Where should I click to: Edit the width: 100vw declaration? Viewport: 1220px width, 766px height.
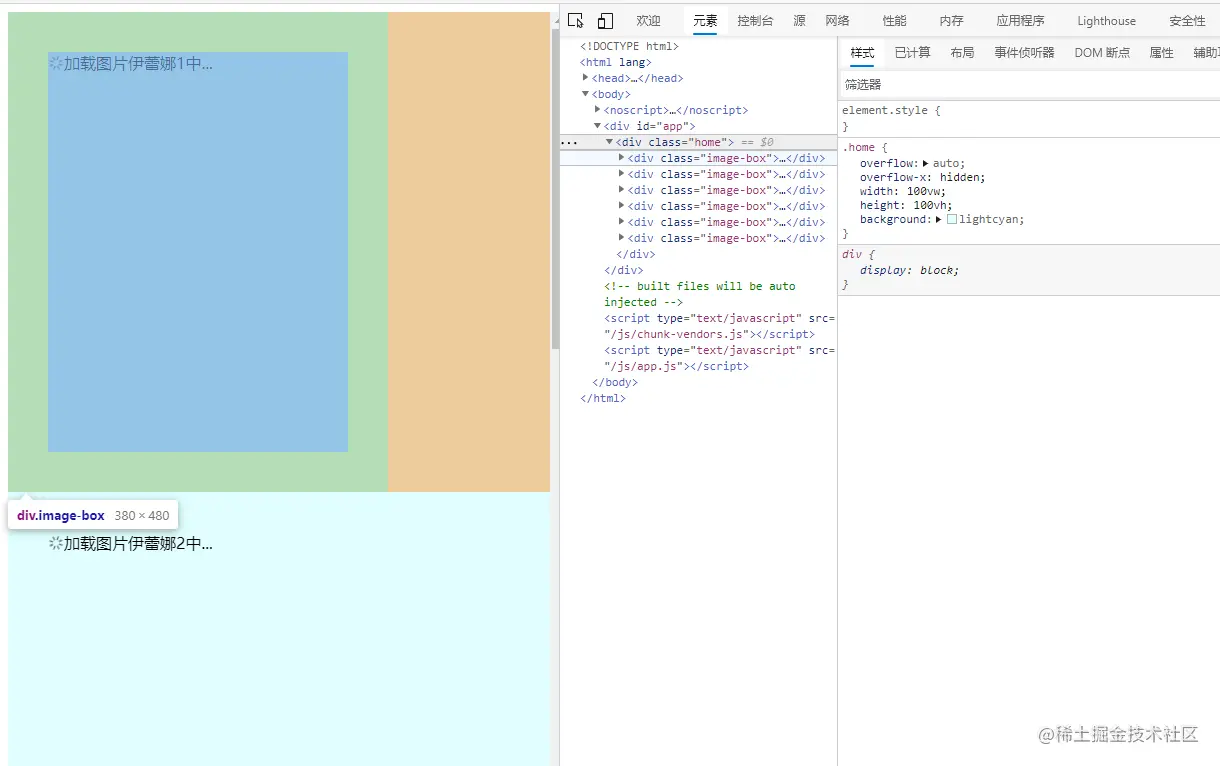(902, 191)
